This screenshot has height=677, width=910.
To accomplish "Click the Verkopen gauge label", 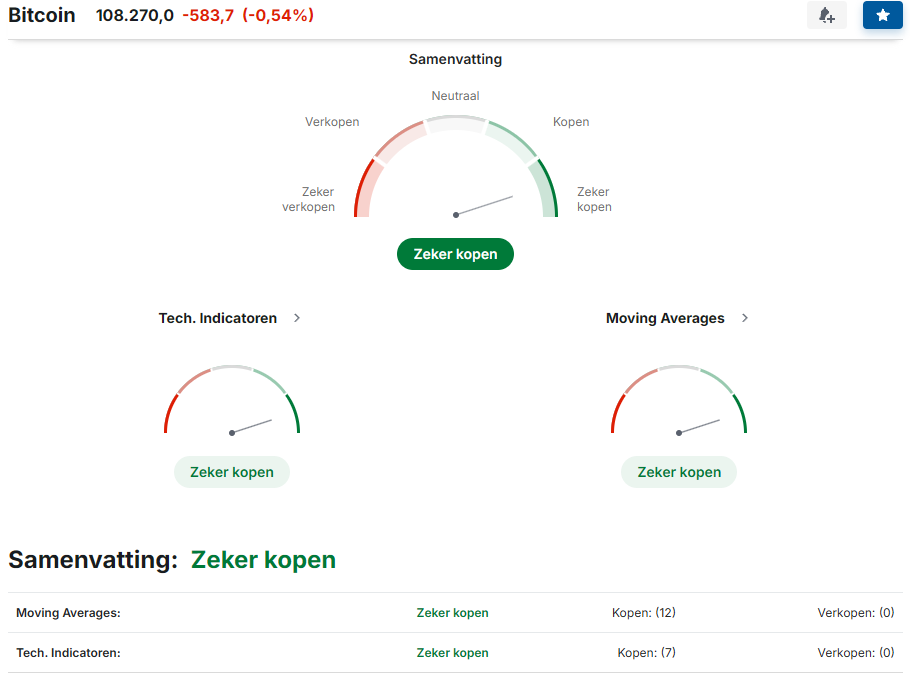I will (333, 122).
